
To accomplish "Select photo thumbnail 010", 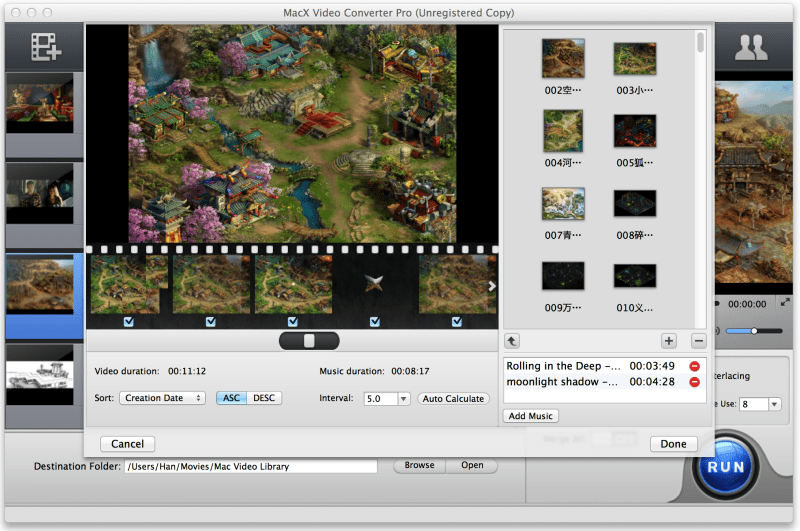I will point(635,276).
